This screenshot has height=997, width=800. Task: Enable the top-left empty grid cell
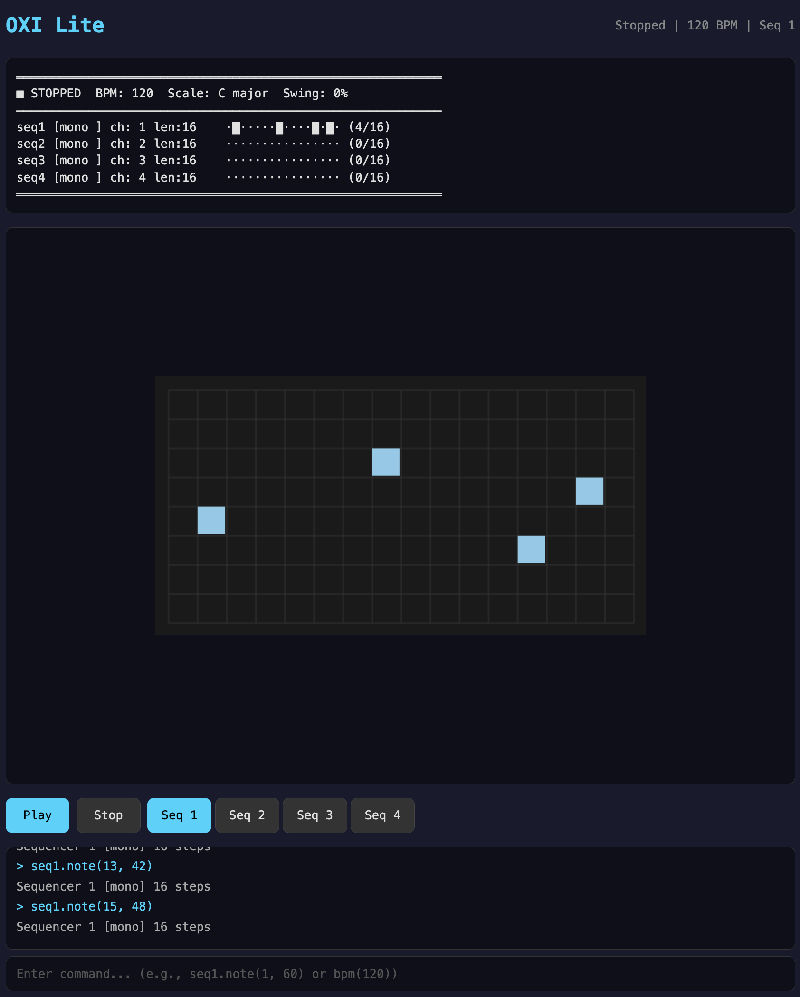coord(182,404)
